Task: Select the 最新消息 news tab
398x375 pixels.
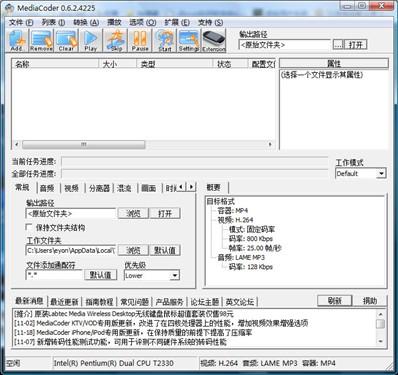Action: point(29,301)
